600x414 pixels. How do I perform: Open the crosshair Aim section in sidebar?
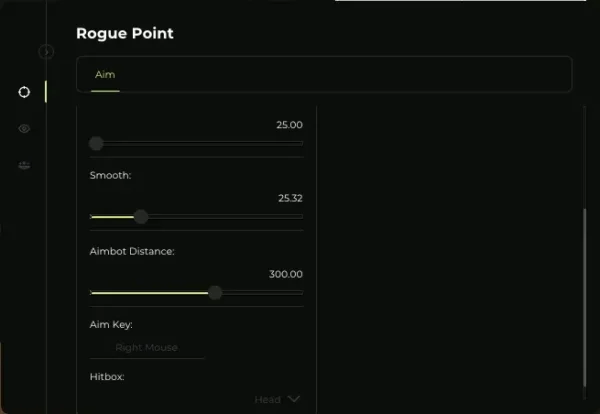24,92
